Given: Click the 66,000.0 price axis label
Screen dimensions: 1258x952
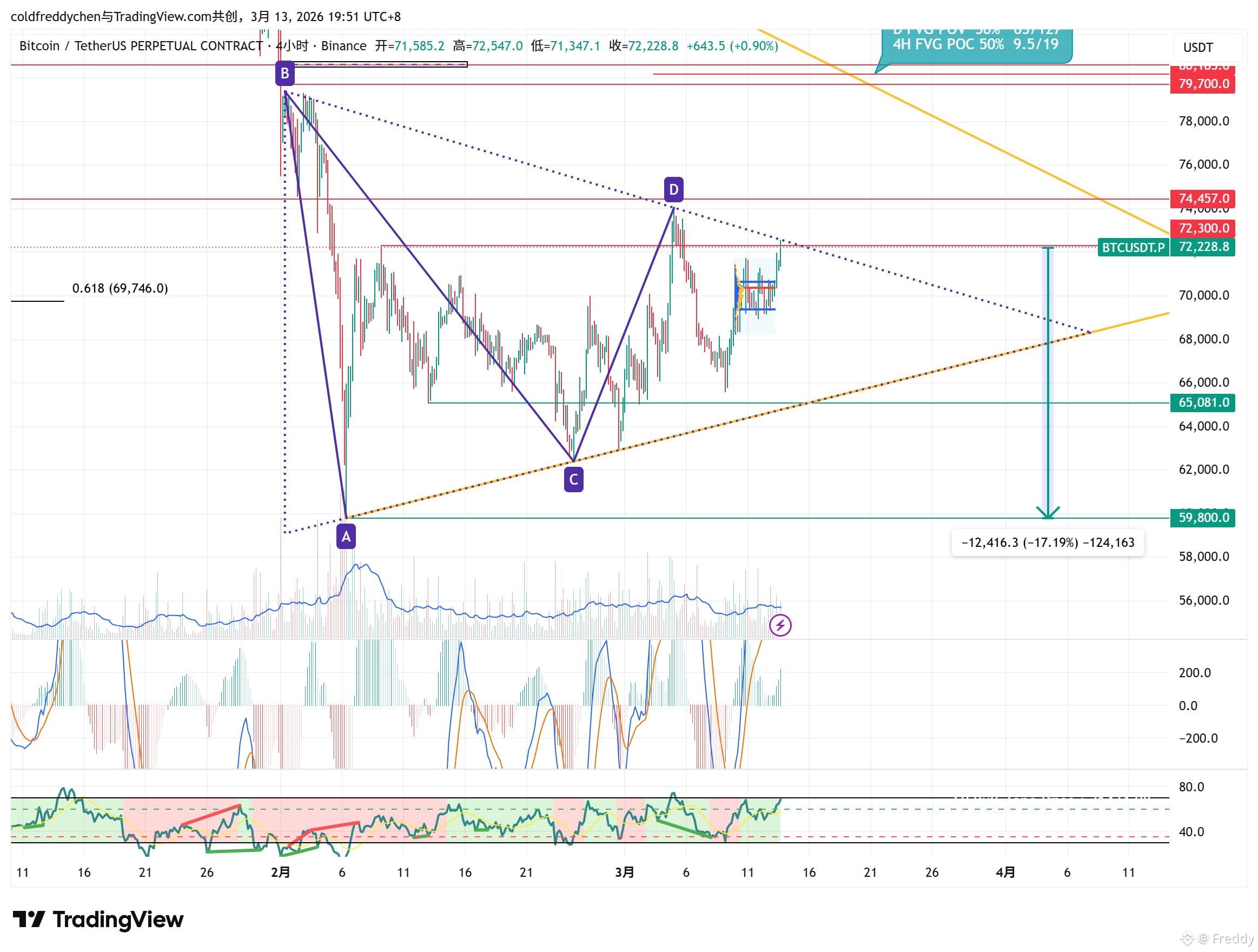Looking at the screenshot, I should (x=1204, y=382).
